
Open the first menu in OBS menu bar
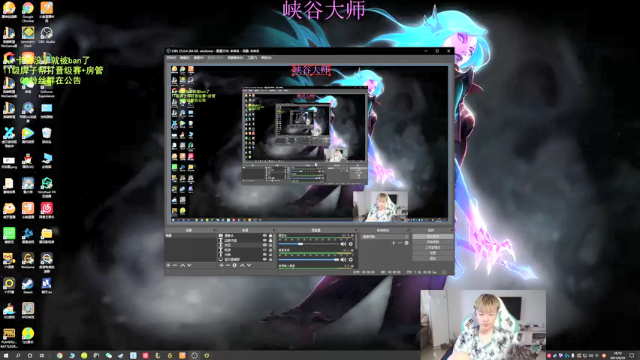pyautogui.click(x=171, y=58)
